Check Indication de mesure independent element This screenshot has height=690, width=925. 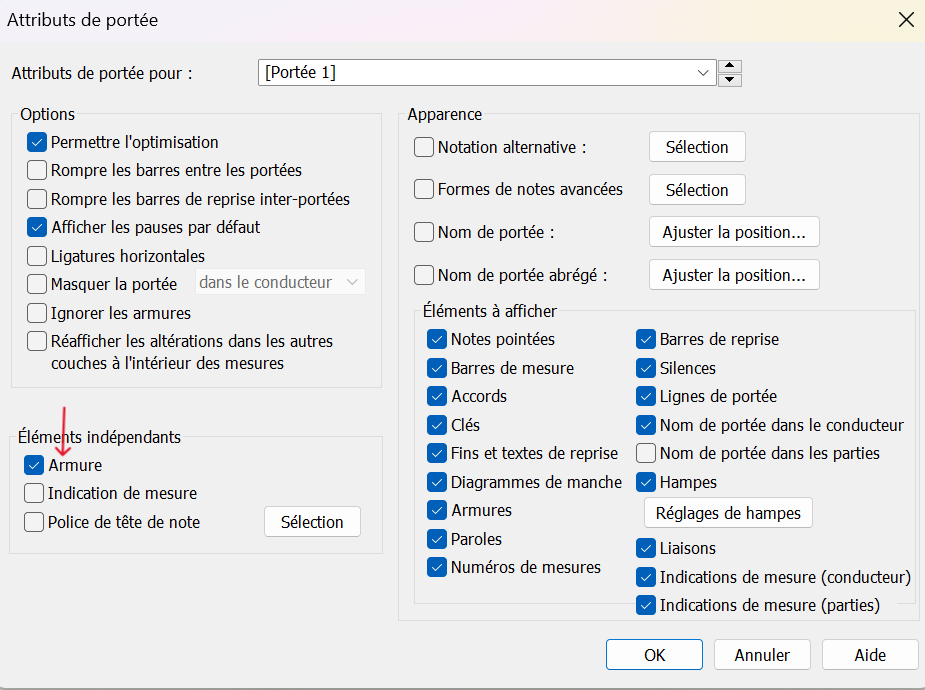coord(34,493)
